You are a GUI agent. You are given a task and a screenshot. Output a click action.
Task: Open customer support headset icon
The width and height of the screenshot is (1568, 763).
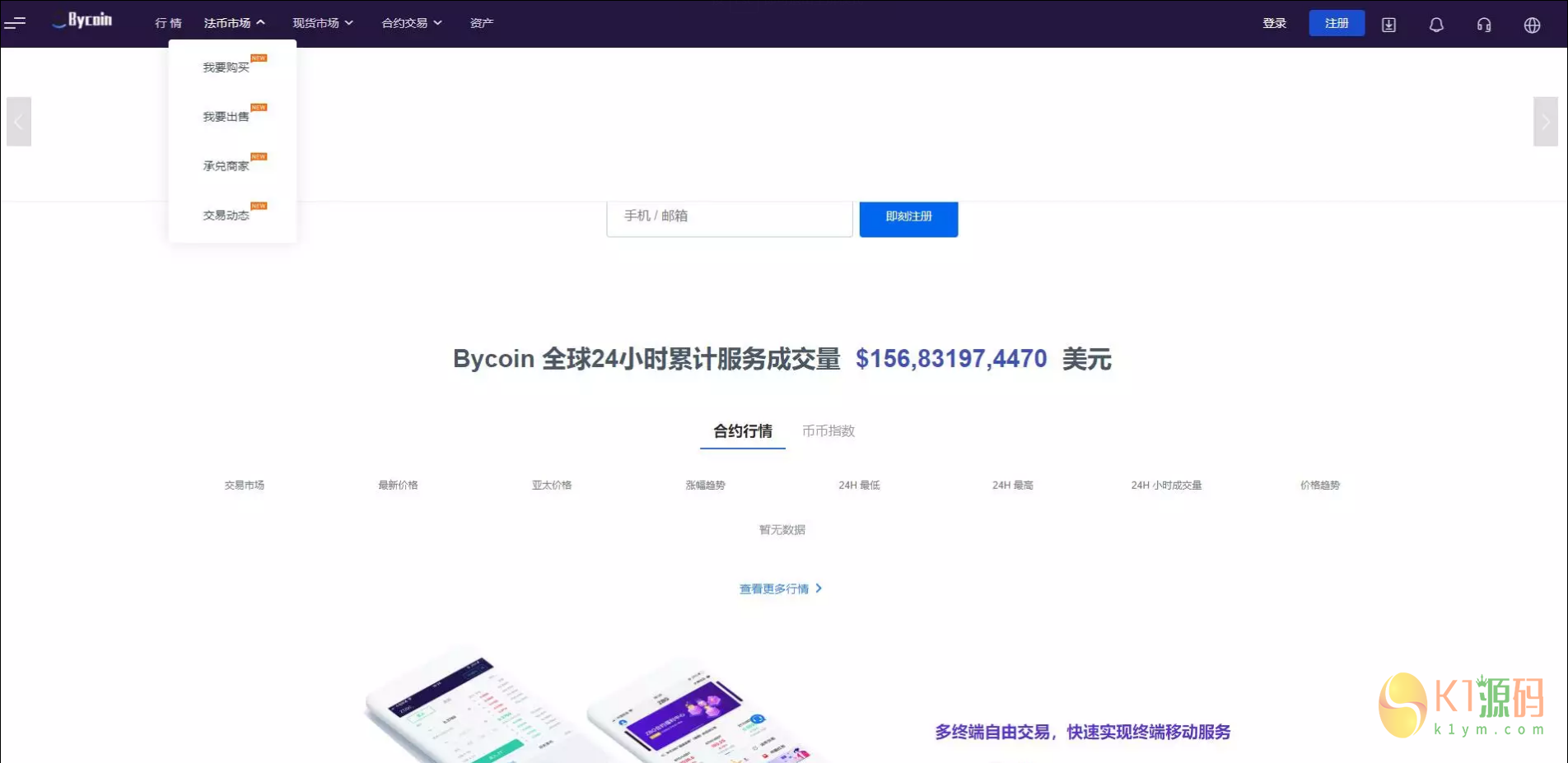1484,25
